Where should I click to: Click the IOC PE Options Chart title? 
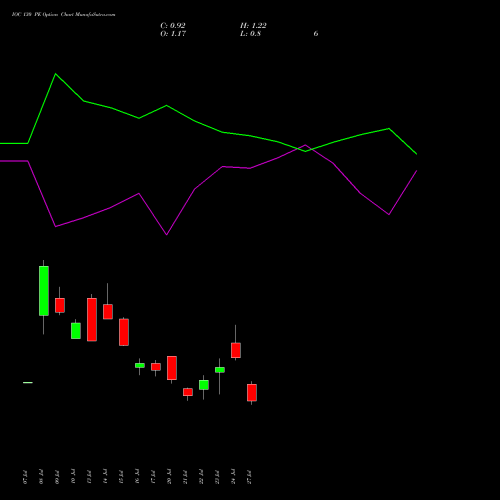point(64,15)
